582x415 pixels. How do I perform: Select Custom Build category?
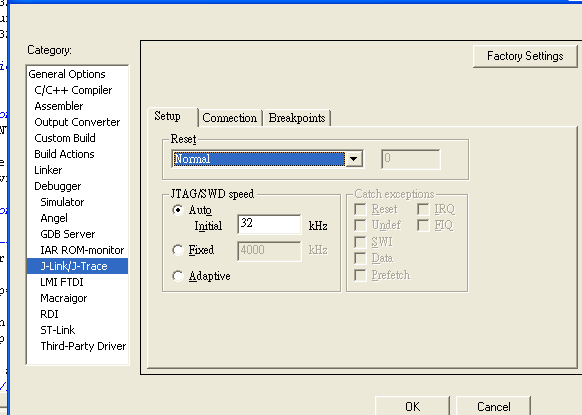pyautogui.click(x=65, y=138)
